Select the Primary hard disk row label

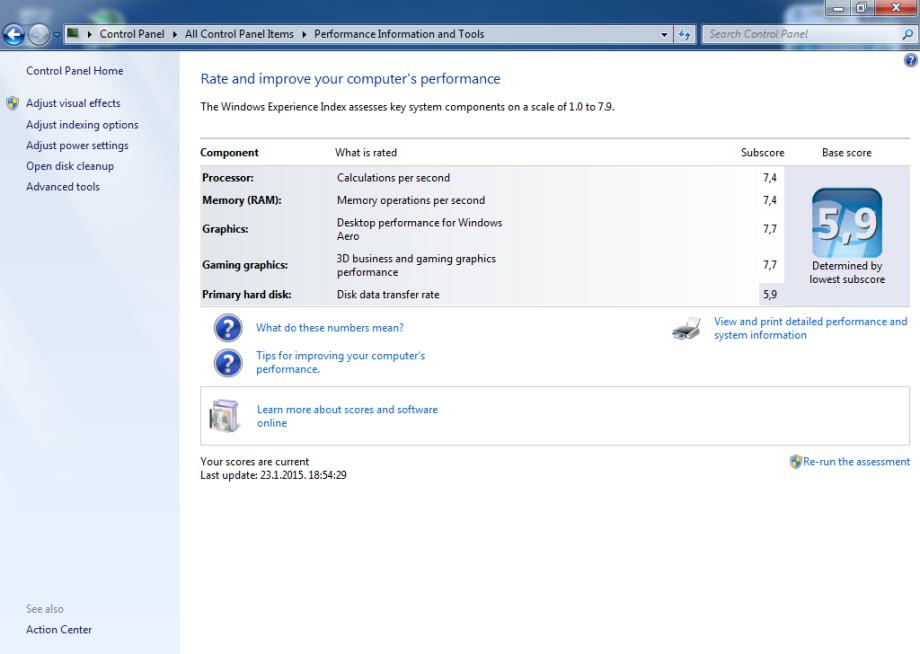[246, 294]
